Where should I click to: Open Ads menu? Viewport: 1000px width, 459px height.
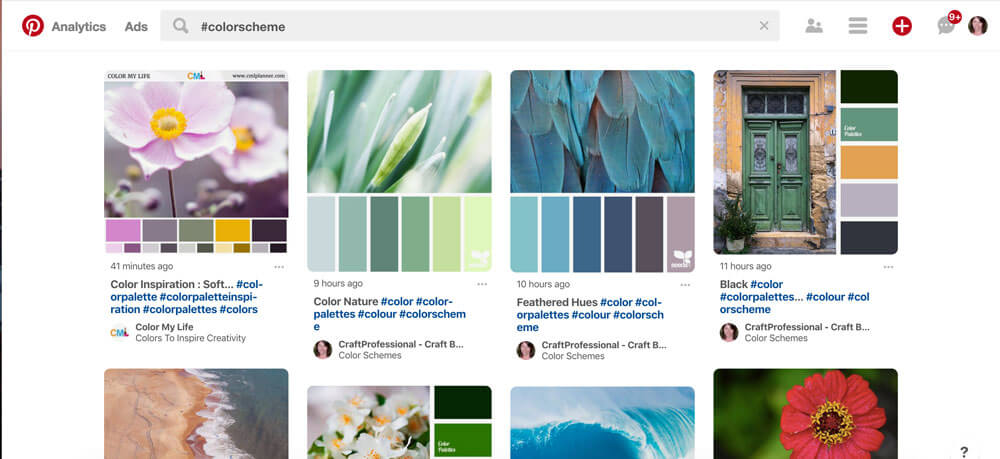[136, 27]
